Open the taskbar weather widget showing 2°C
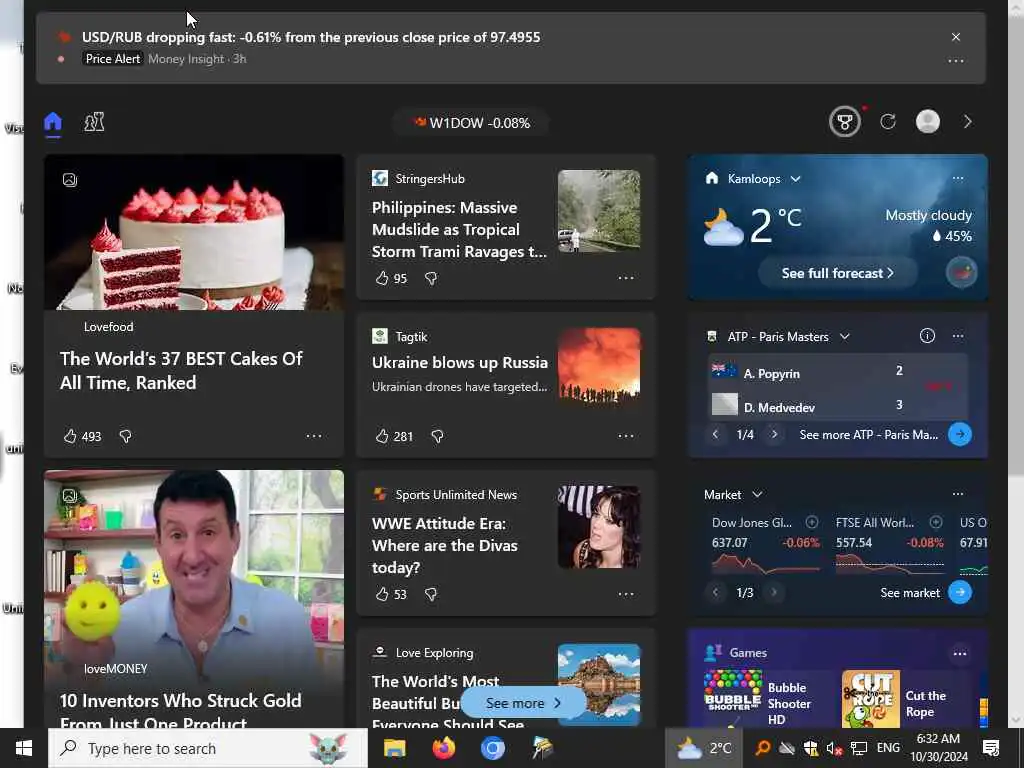This screenshot has height=768, width=1024. click(x=704, y=748)
